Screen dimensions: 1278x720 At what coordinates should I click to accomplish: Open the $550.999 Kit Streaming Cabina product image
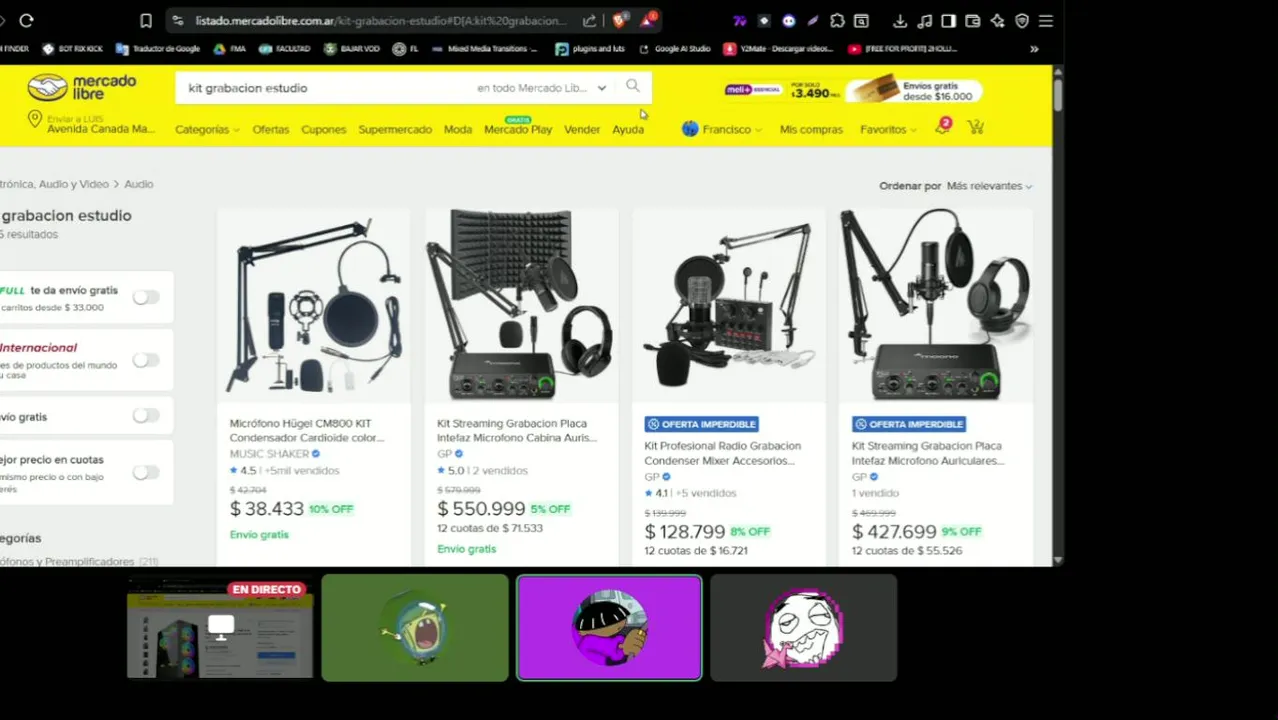521,305
